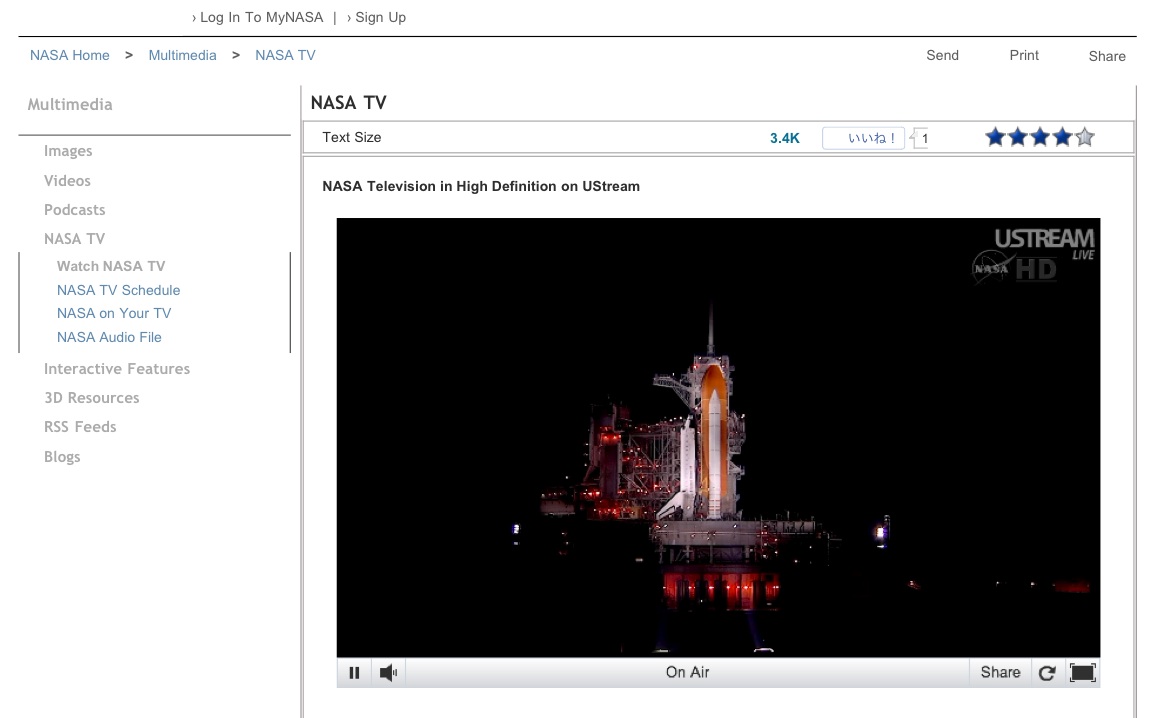This screenshot has width=1150, height=718.
Task: Enter fullscreen mode in the video player
Action: 1083,673
